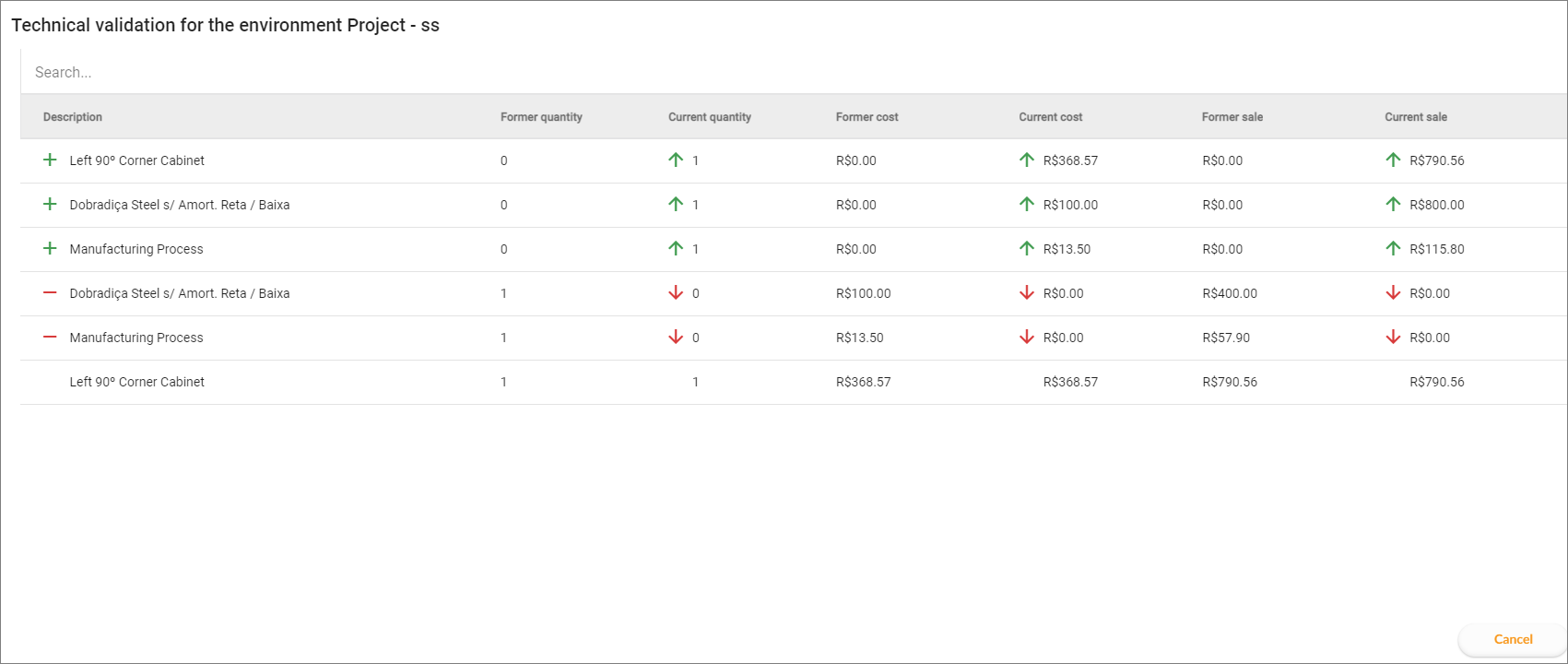1568x664 pixels.
Task: Click R$400.00 former sale value
Action: (x=1230, y=293)
